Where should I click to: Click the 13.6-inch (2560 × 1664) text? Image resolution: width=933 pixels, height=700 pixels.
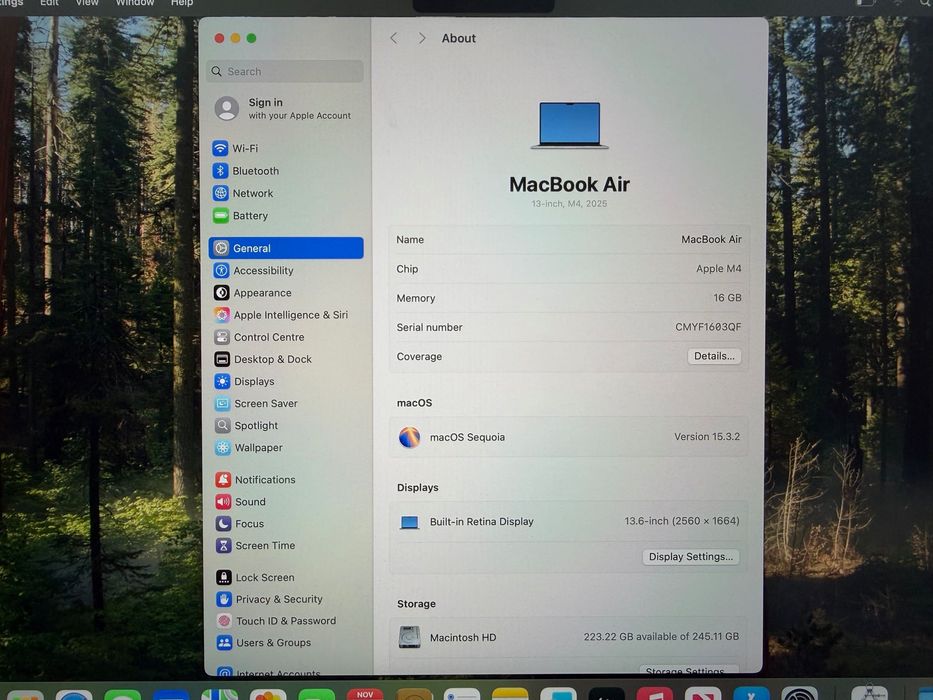[682, 521]
